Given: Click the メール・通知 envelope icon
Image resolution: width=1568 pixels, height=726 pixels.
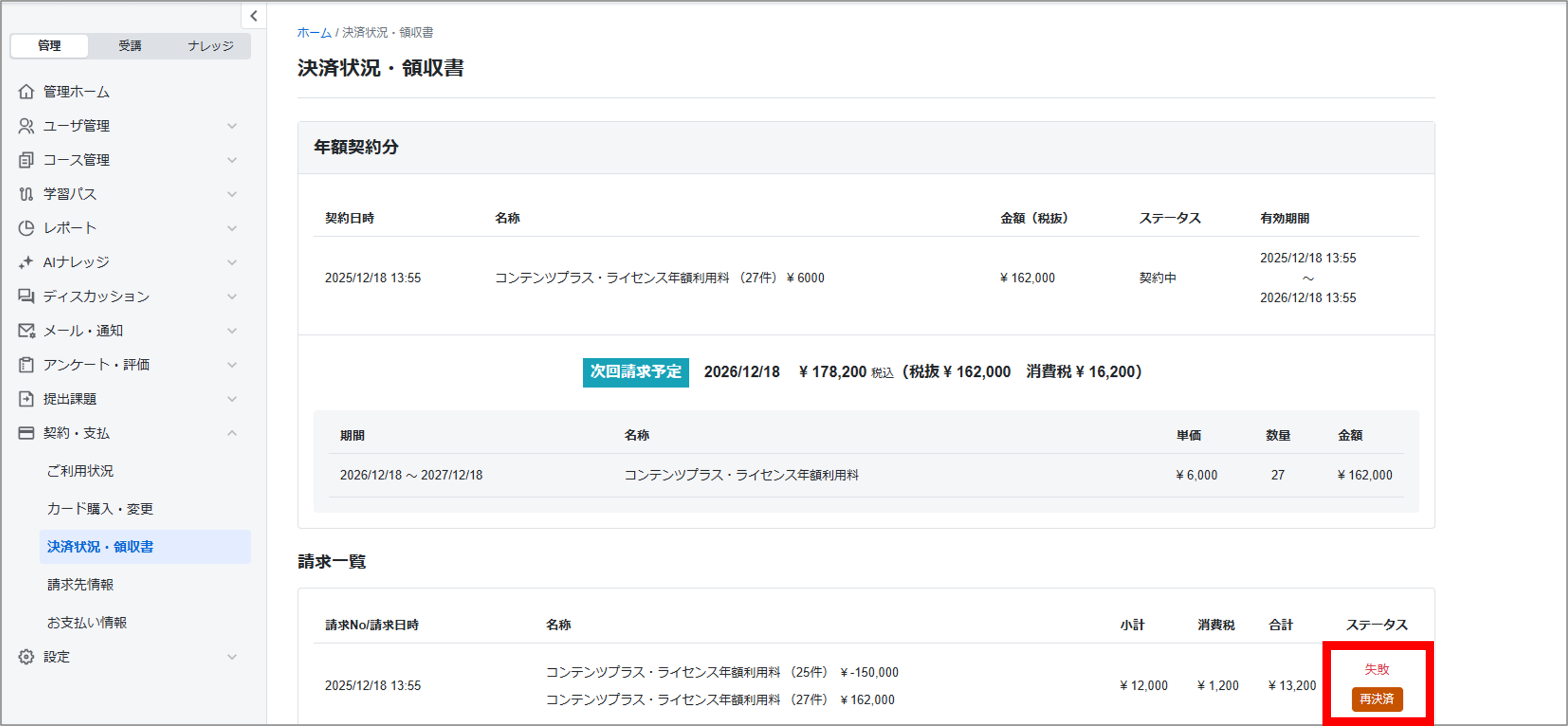Looking at the screenshot, I should point(25,330).
